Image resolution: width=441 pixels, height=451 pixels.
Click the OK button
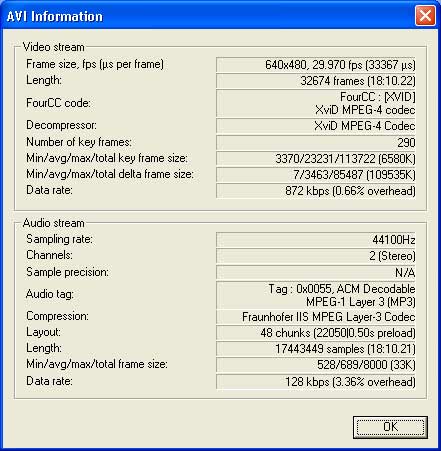[x=390, y=427]
